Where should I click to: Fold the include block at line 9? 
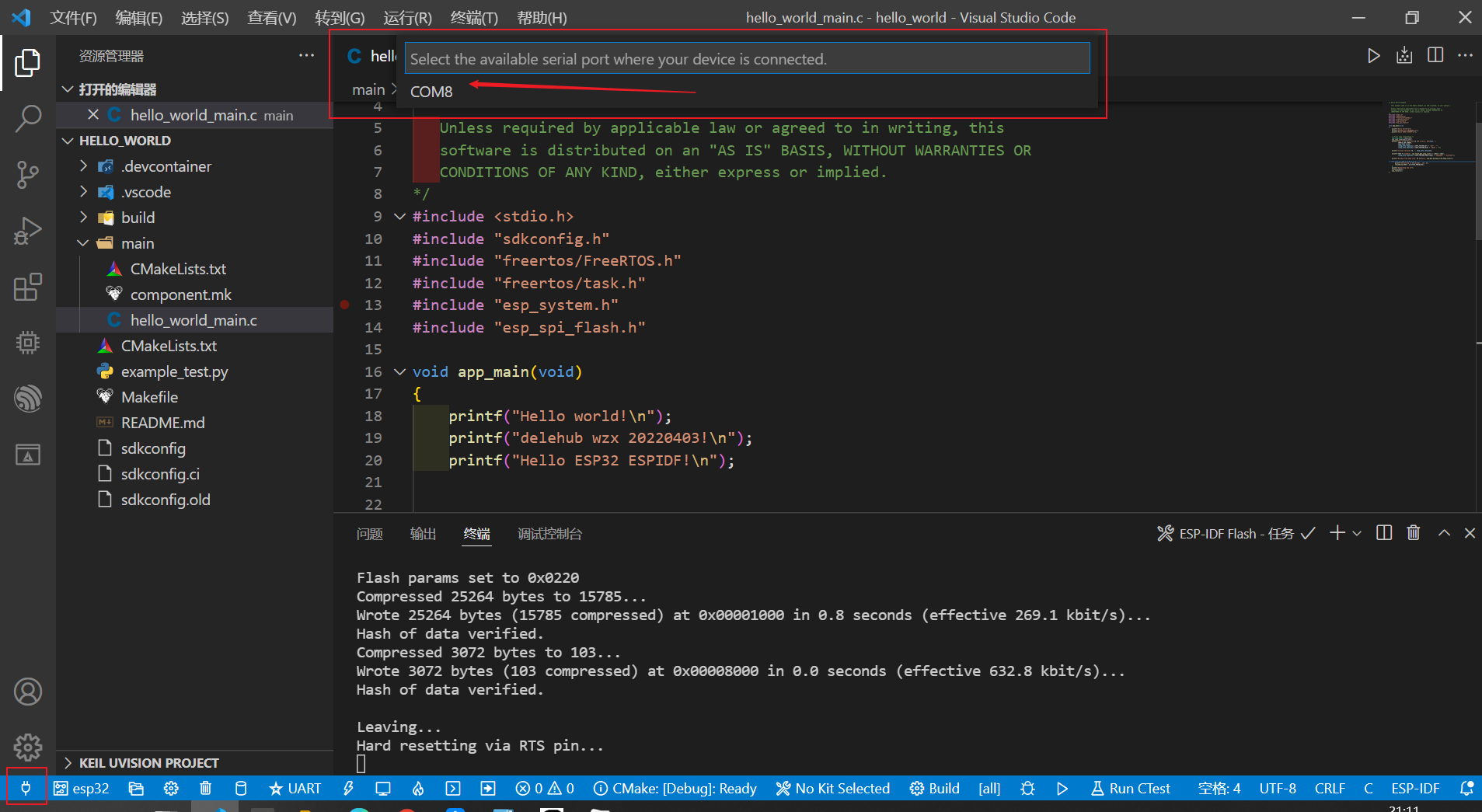pos(400,216)
